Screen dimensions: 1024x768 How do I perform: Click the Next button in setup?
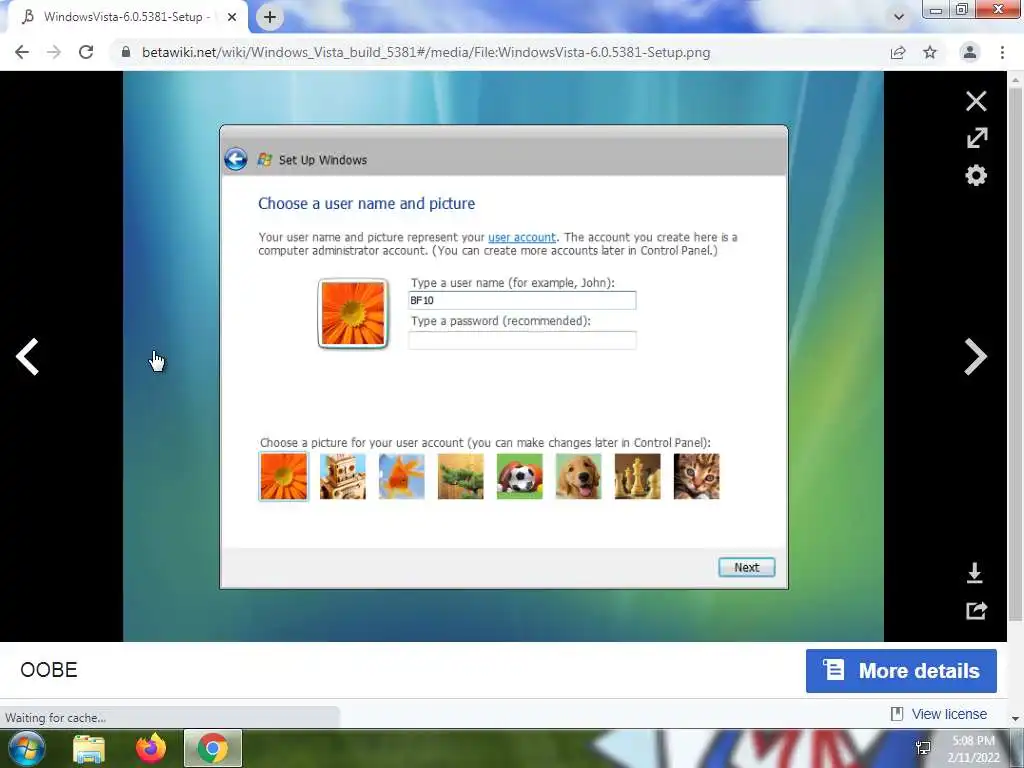(746, 568)
